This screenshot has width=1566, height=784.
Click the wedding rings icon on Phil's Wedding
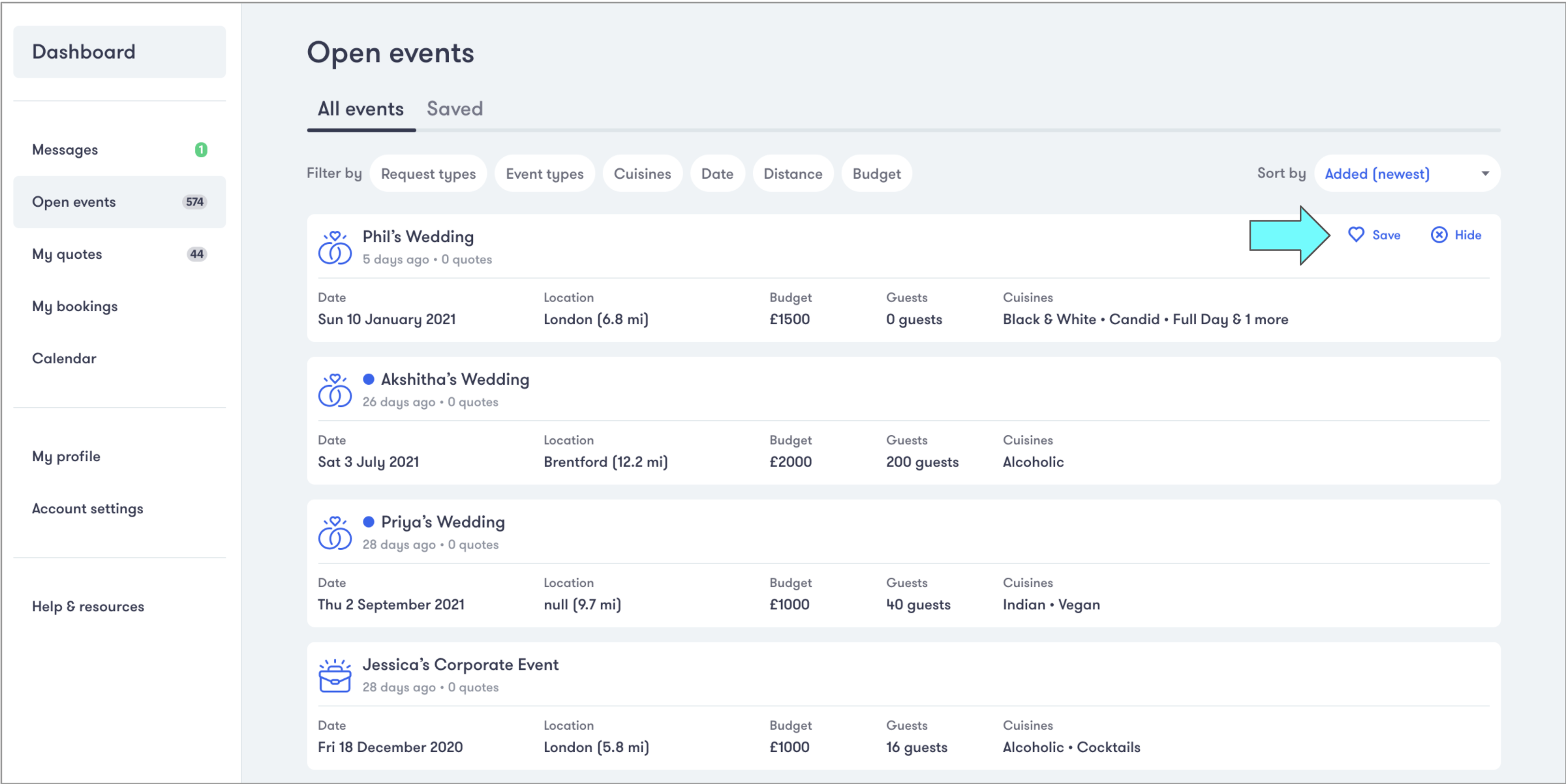click(335, 247)
